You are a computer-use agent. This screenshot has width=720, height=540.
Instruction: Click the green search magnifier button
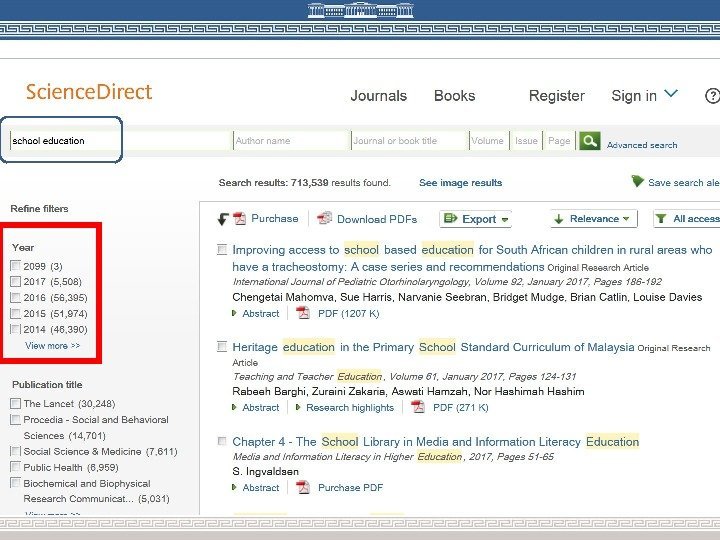(x=590, y=141)
